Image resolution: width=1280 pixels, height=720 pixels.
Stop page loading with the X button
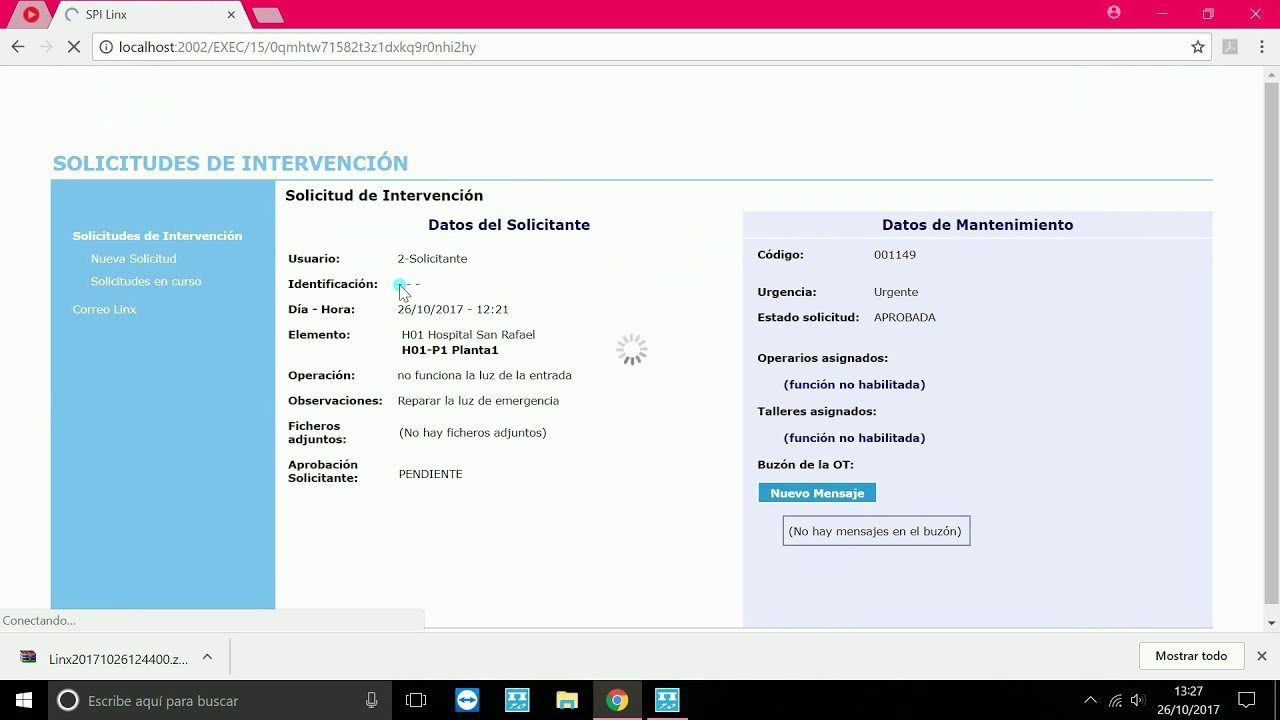tap(74, 47)
